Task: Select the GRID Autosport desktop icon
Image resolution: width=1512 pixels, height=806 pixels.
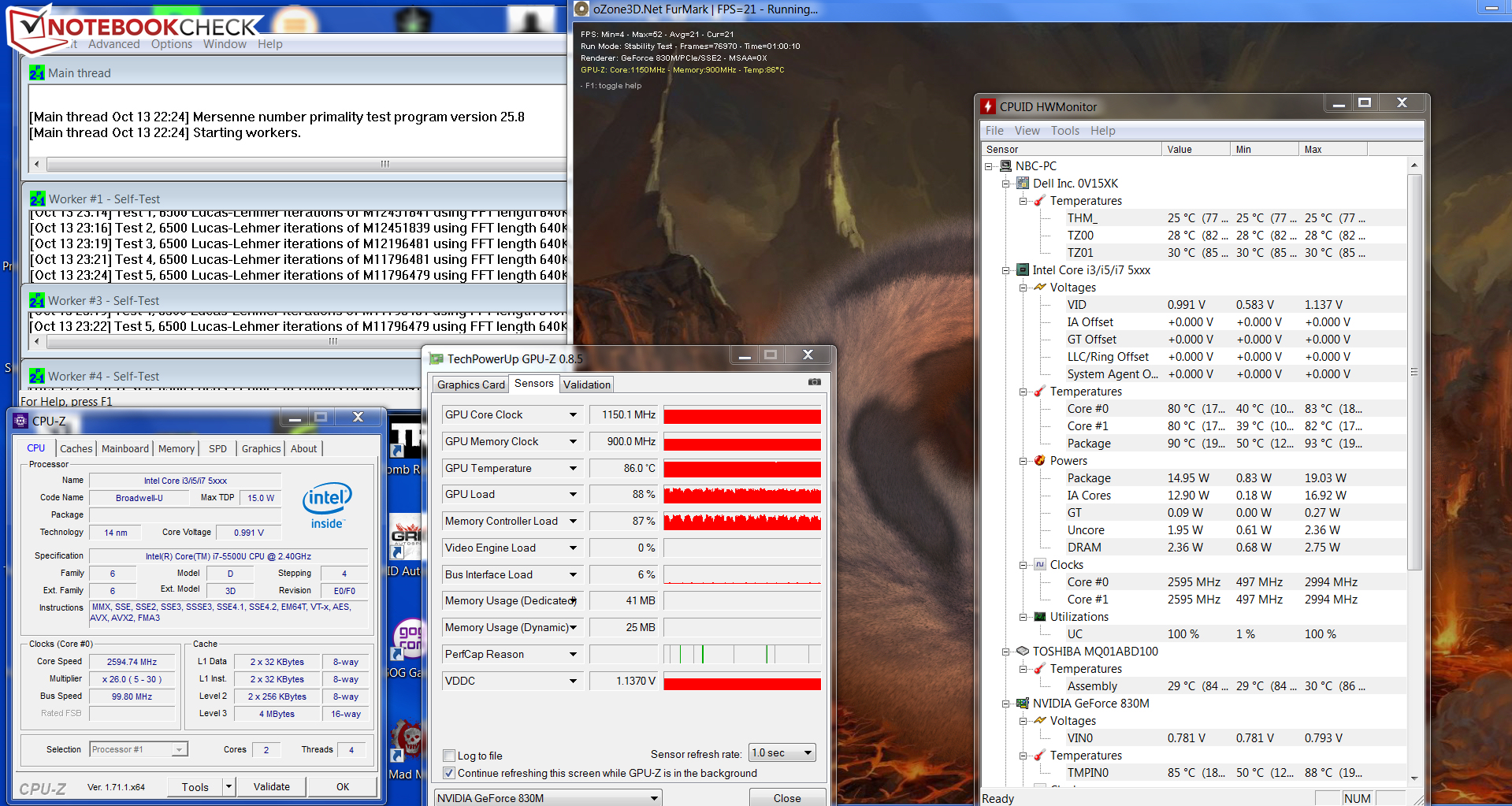Action: click(406, 536)
